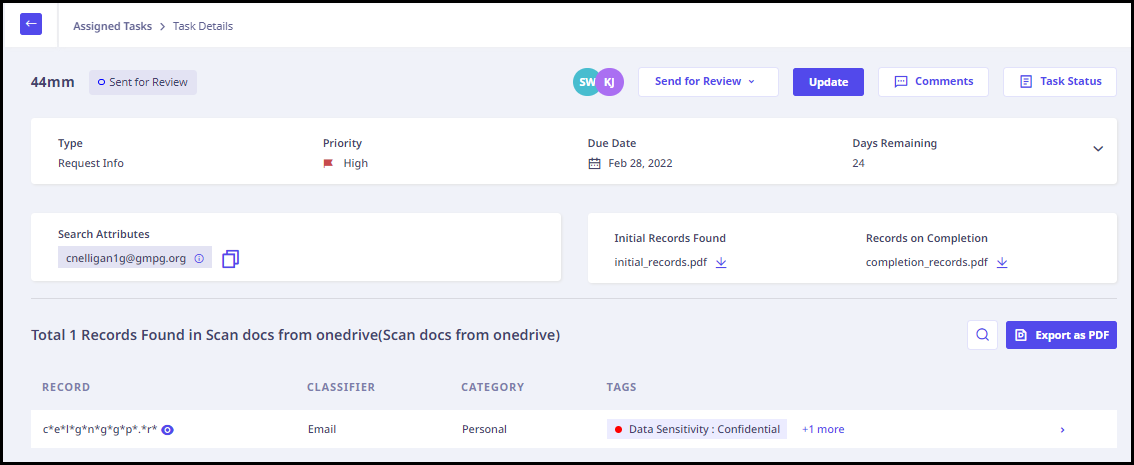
Task: Click the 24 days remaining value
Action: click(858, 163)
